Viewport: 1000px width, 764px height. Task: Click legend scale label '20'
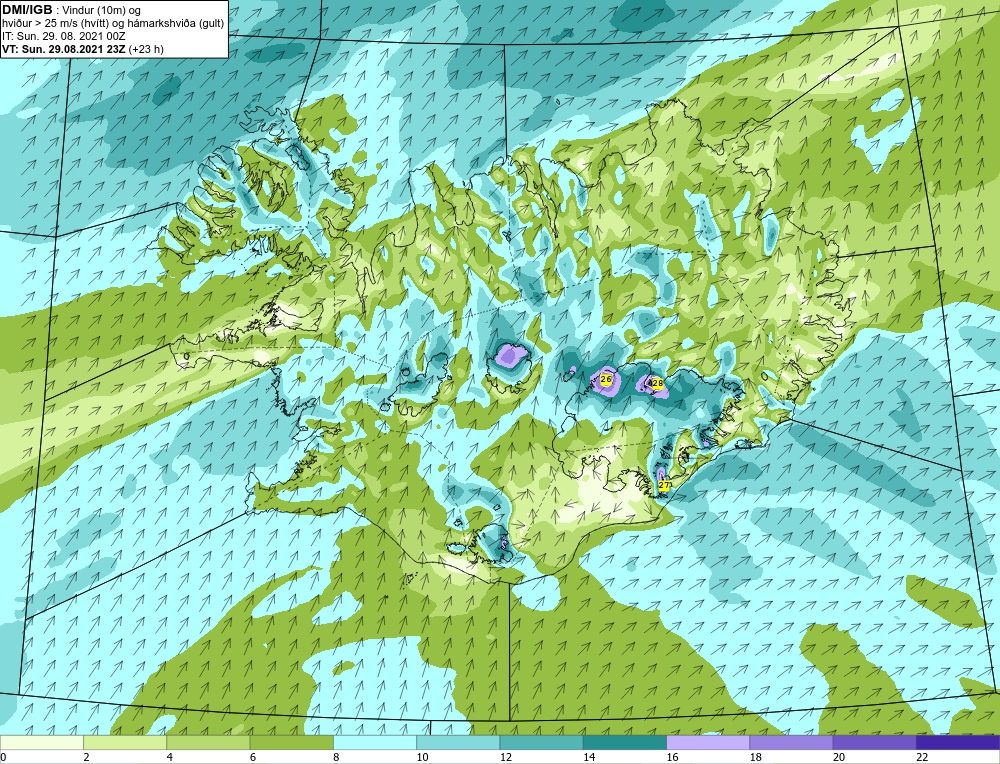pos(839,757)
